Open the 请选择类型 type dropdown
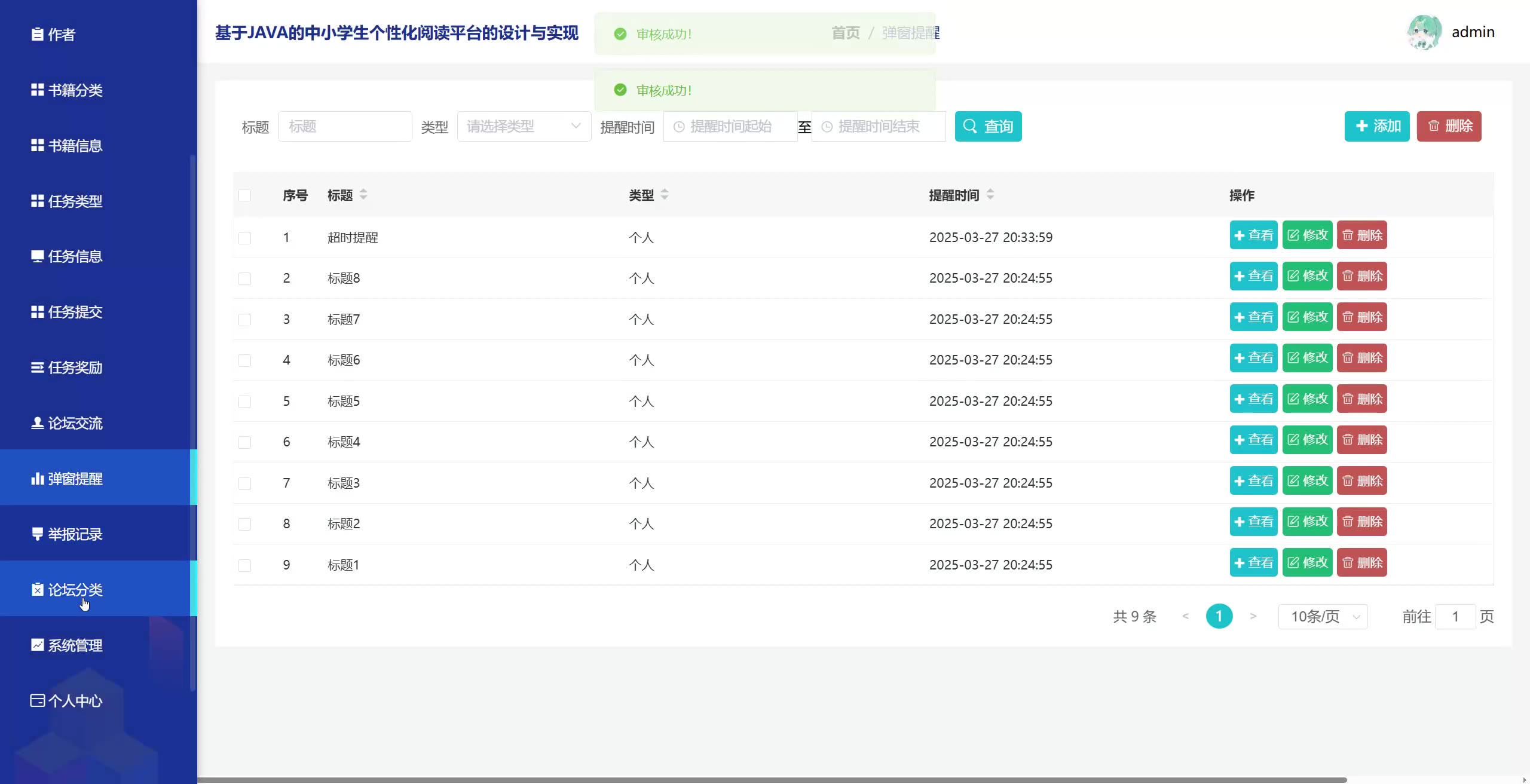 pyautogui.click(x=524, y=127)
